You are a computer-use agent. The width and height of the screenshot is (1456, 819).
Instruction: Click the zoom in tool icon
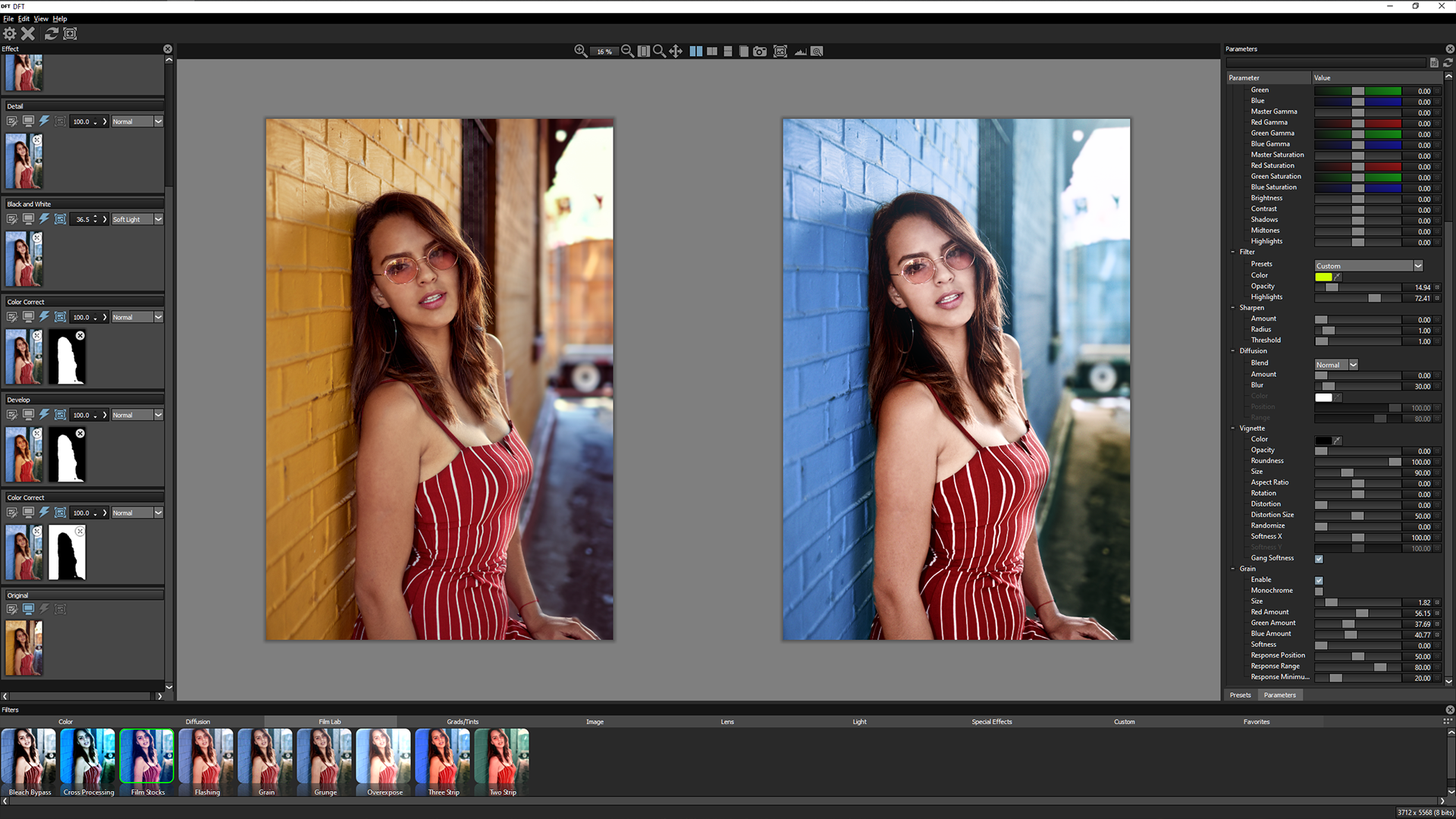tap(580, 51)
